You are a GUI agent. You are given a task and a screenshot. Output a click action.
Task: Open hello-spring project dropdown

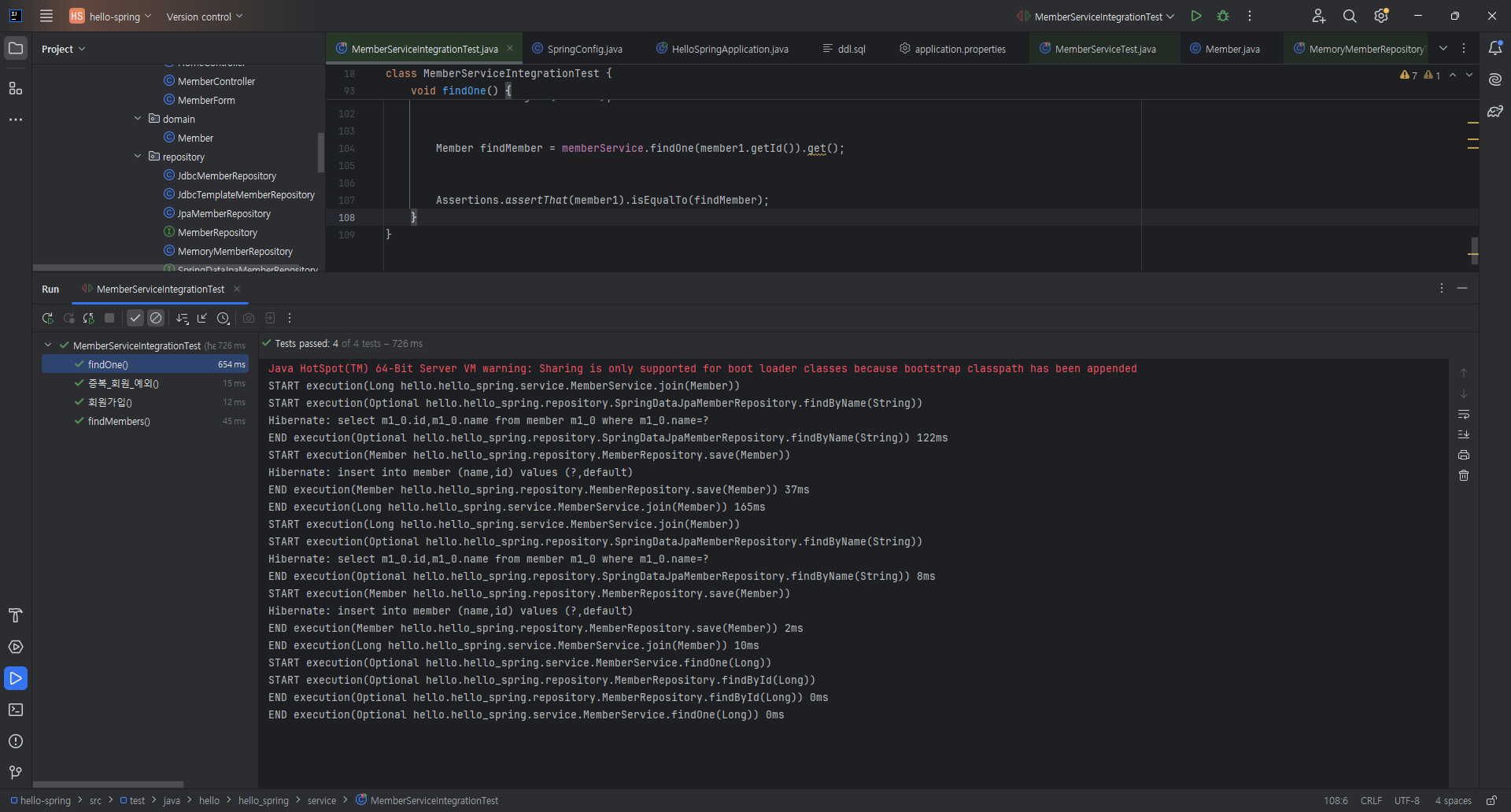110,16
